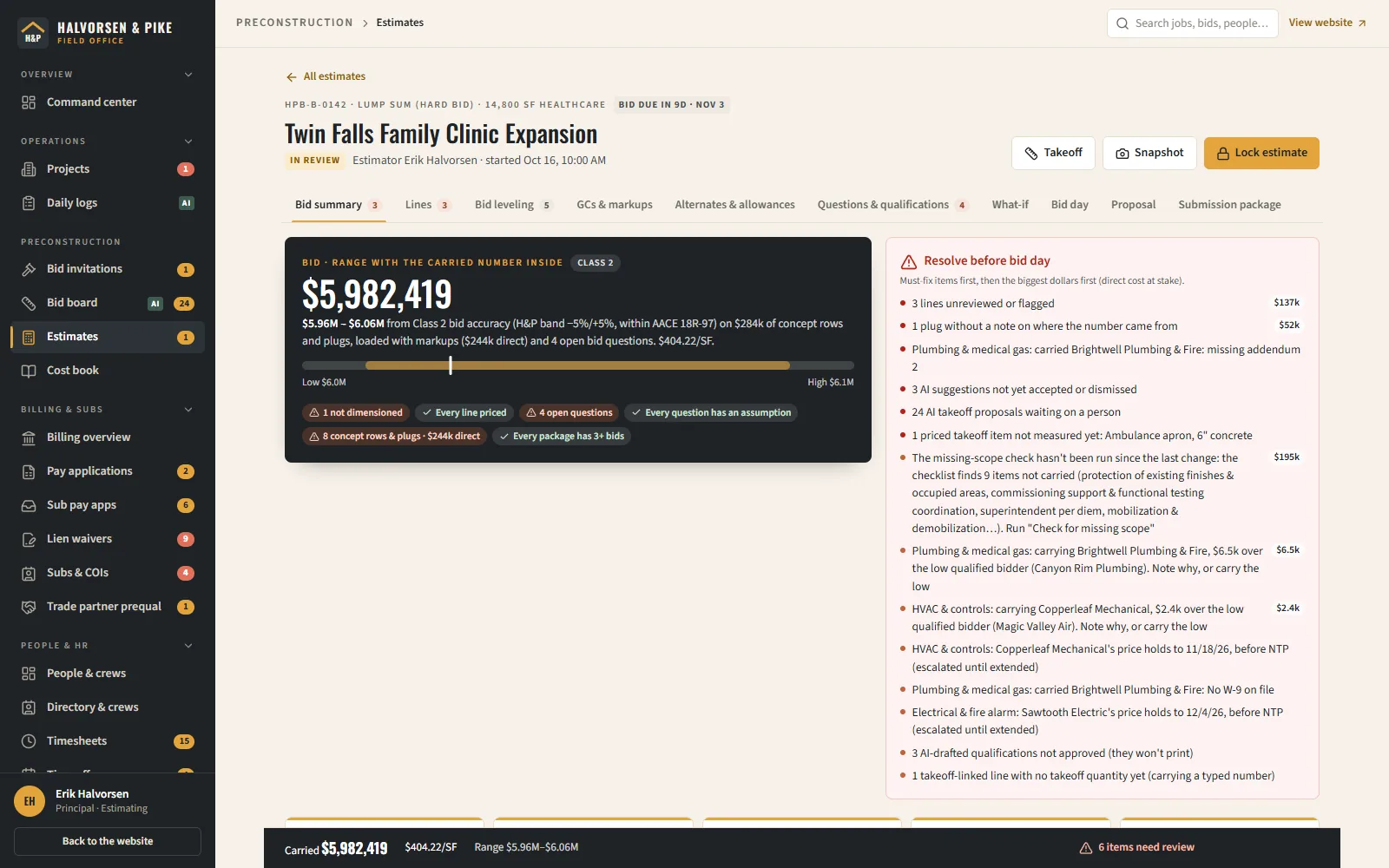Click the Daily logs clipboard icon
Screen dimensions: 1389x868
coord(29,203)
